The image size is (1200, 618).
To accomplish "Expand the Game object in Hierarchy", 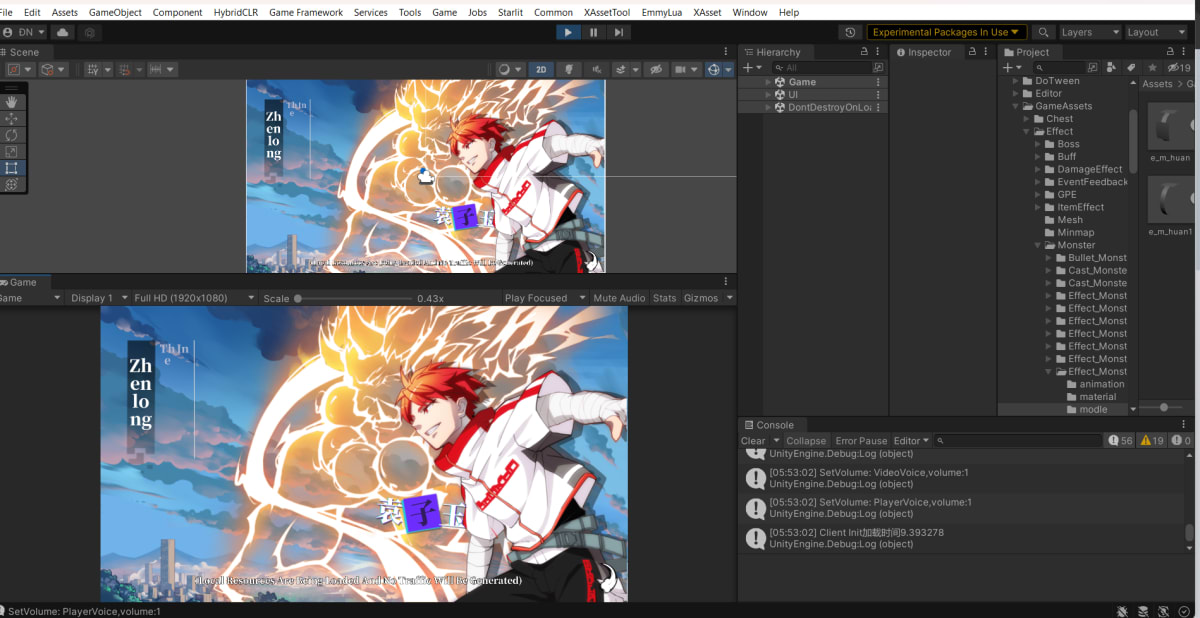I will click(x=768, y=82).
